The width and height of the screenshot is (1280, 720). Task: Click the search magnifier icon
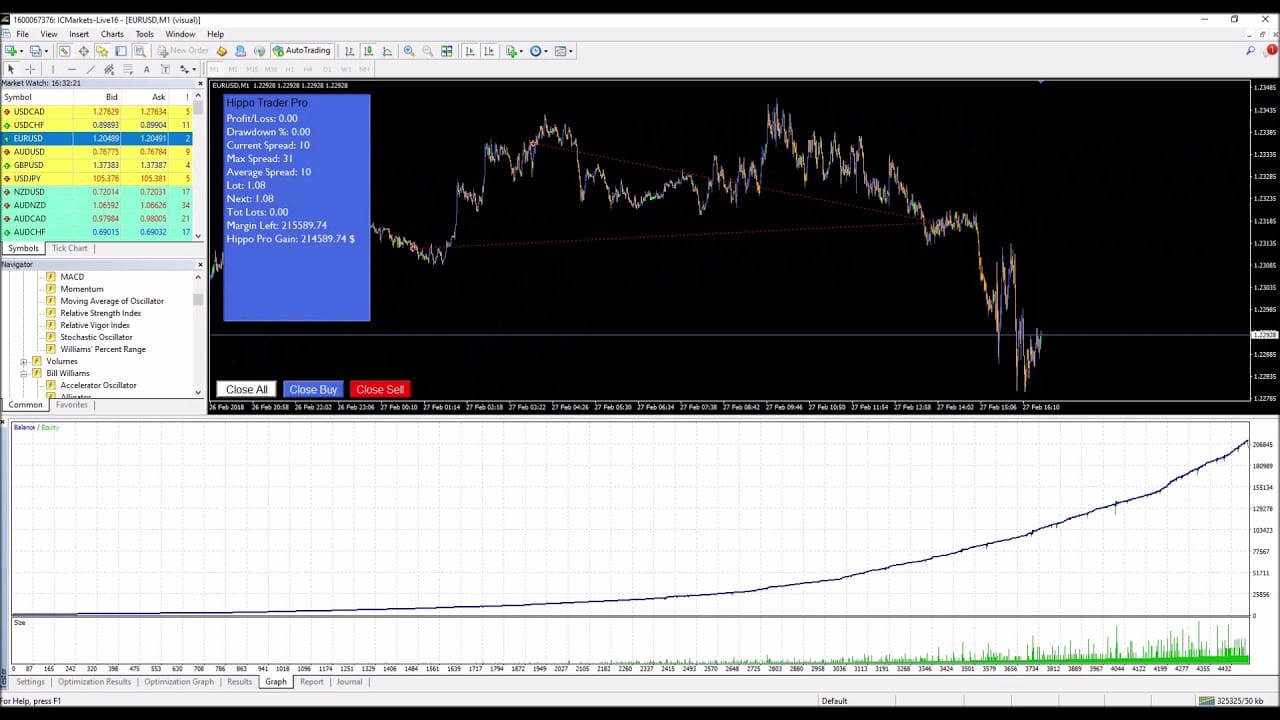coord(1250,51)
